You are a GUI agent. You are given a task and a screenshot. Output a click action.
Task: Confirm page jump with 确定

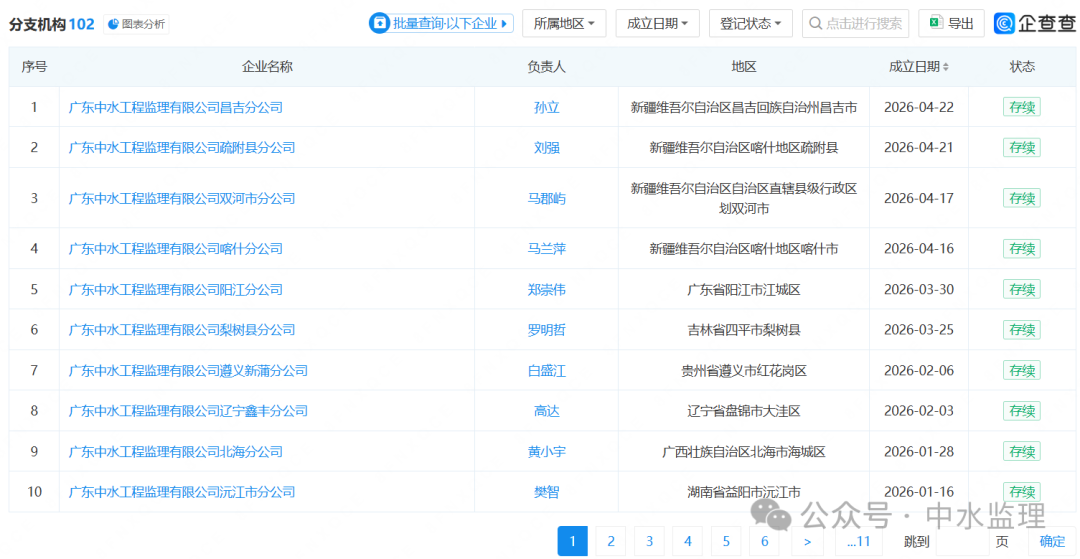1052,541
